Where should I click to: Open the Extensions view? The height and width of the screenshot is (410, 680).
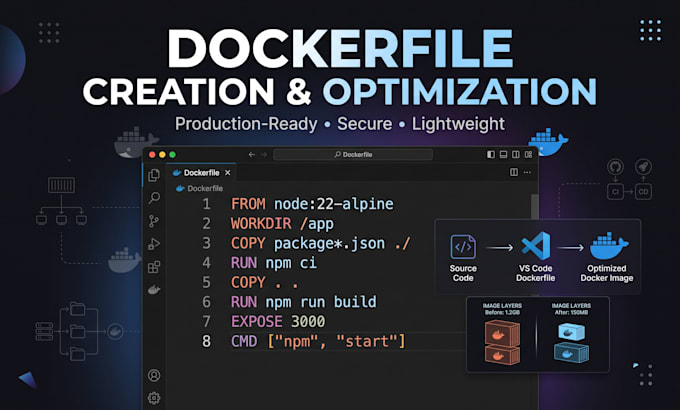154,267
